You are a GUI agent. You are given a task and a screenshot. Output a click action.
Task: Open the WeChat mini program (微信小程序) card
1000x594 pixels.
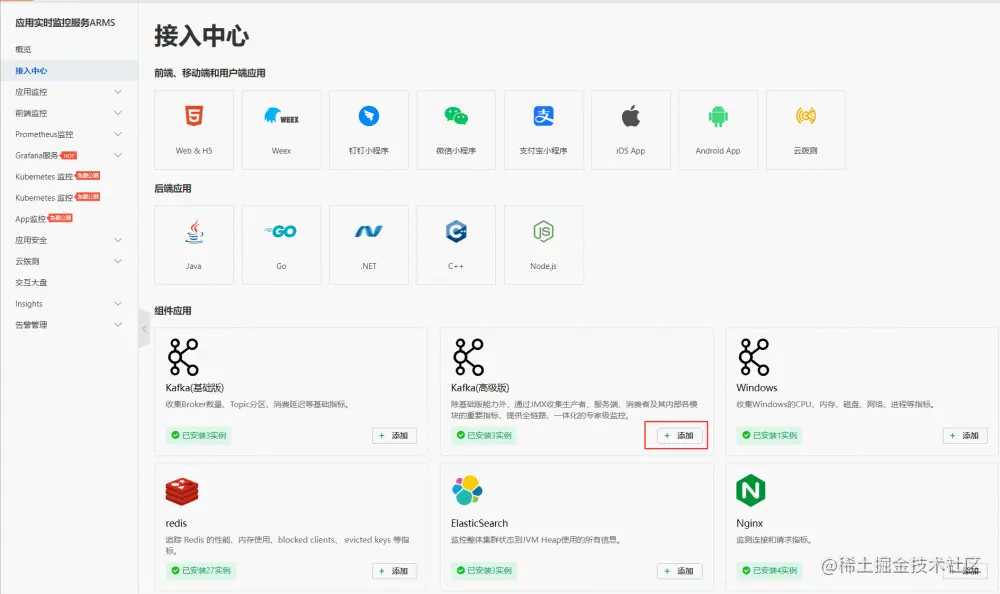(456, 130)
